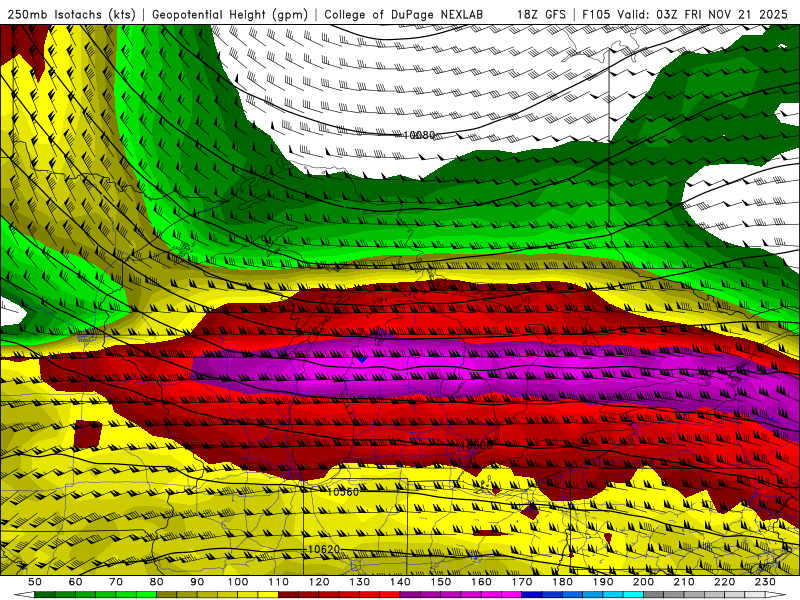Click the 150 value on the color scale

click(x=440, y=582)
